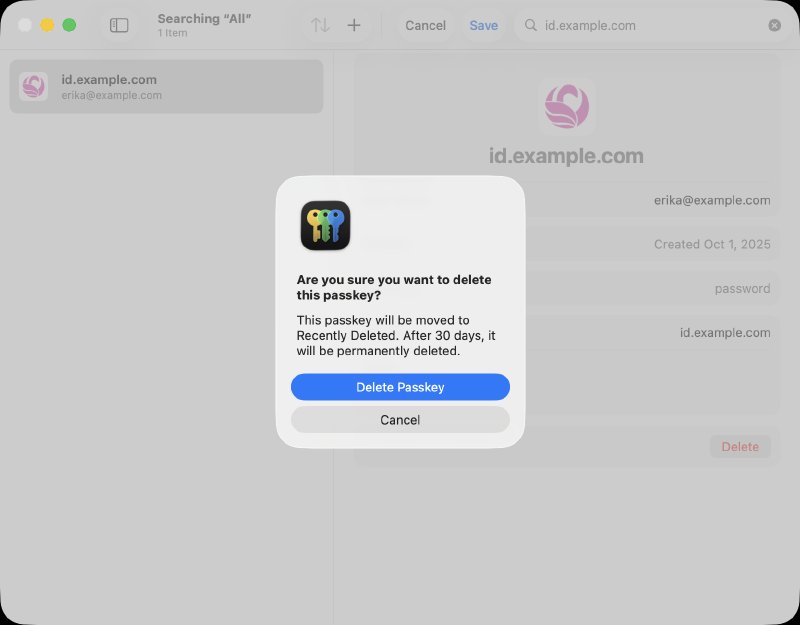The image size is (800, 625).
Task: Dismiss the dialog with Cancel
Action: point(400,419)
